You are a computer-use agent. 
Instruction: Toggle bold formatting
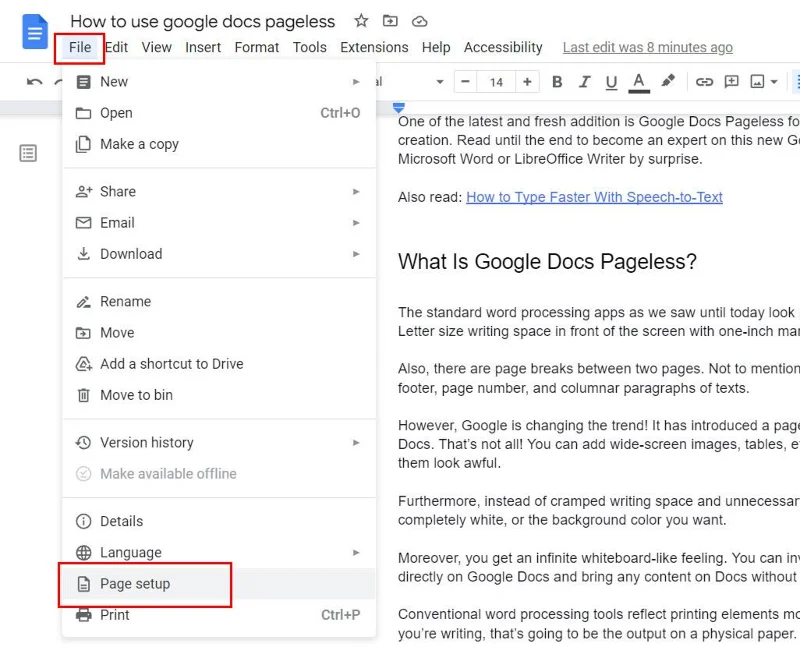(x=557, y=82)
